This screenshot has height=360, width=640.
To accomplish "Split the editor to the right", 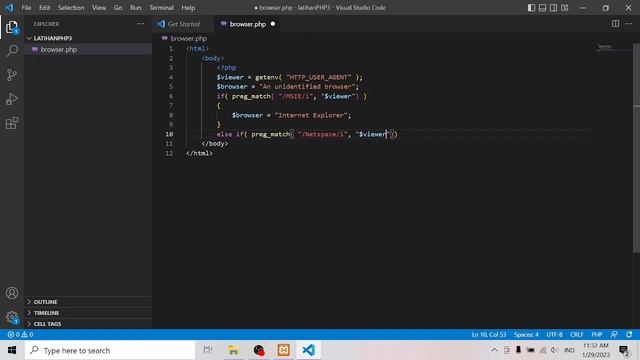I will (x=615, y=24).
